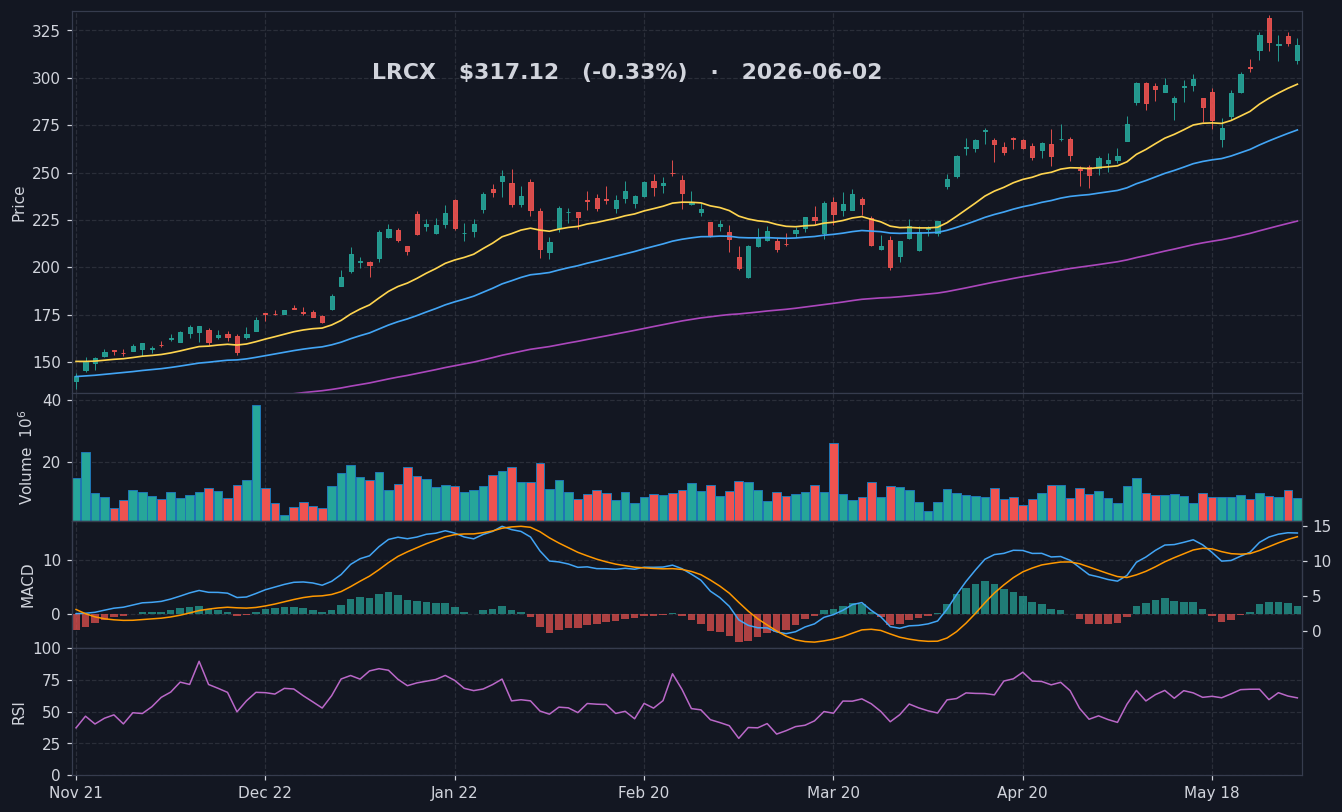Click the 15 tick on the right MACD axis
1342x812 pixels.
pyautogui.click(x=1321, y=527)
